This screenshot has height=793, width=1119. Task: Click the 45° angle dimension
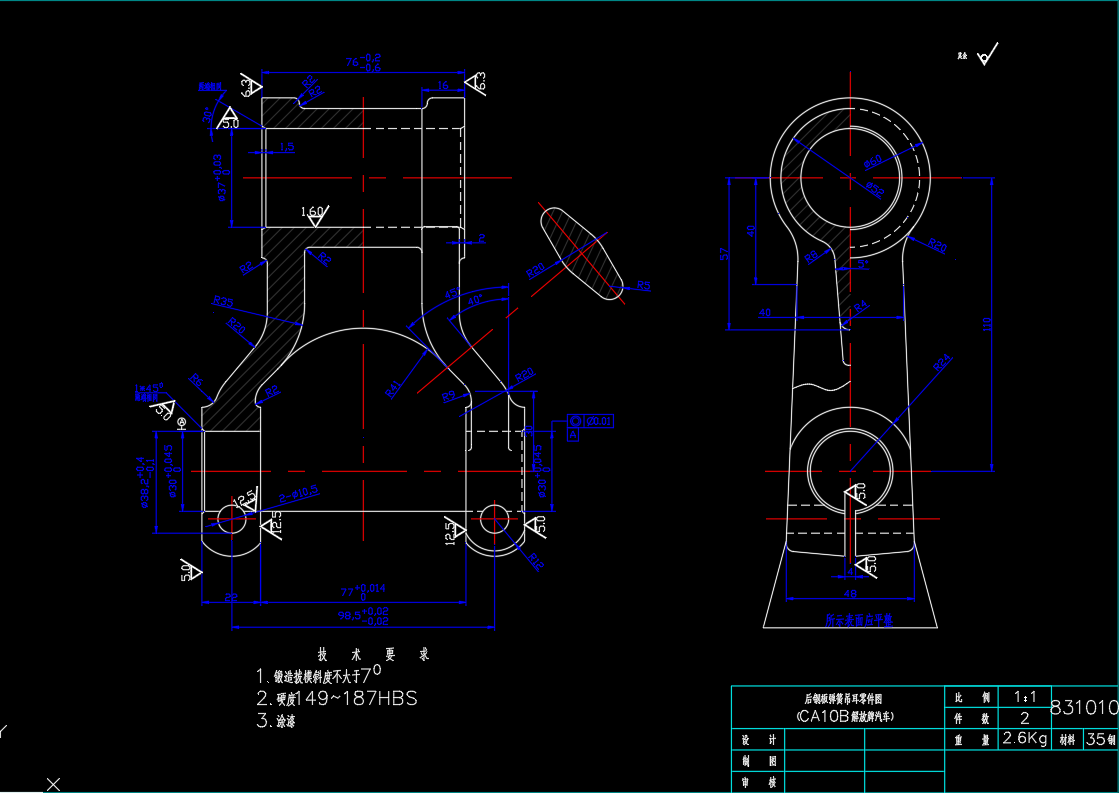(x=474, y=298)
